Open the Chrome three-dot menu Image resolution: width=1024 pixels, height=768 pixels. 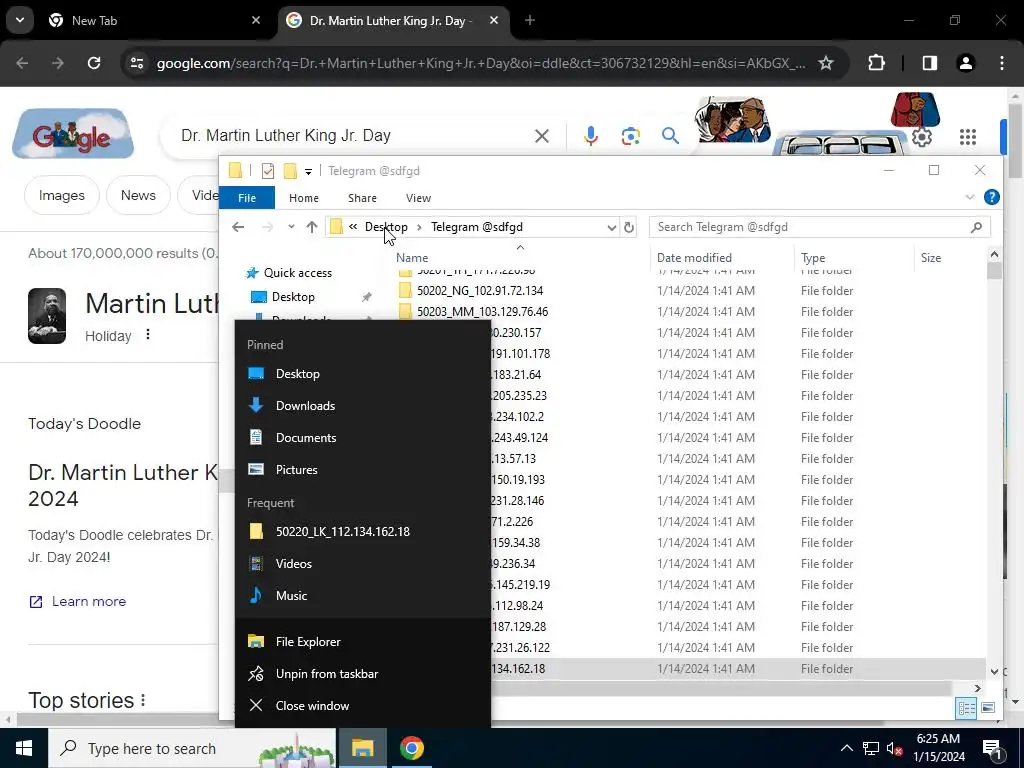(x=1002, y=63)
